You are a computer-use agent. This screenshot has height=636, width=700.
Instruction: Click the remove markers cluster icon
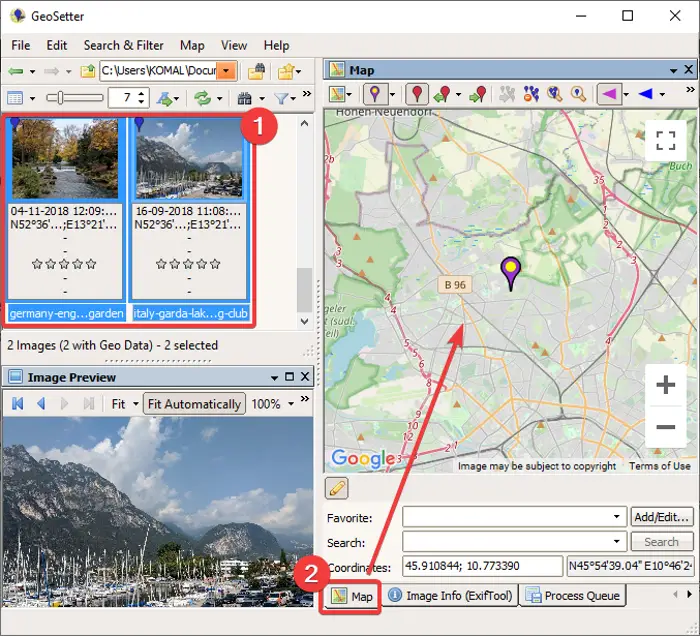[x=530, y=94]
